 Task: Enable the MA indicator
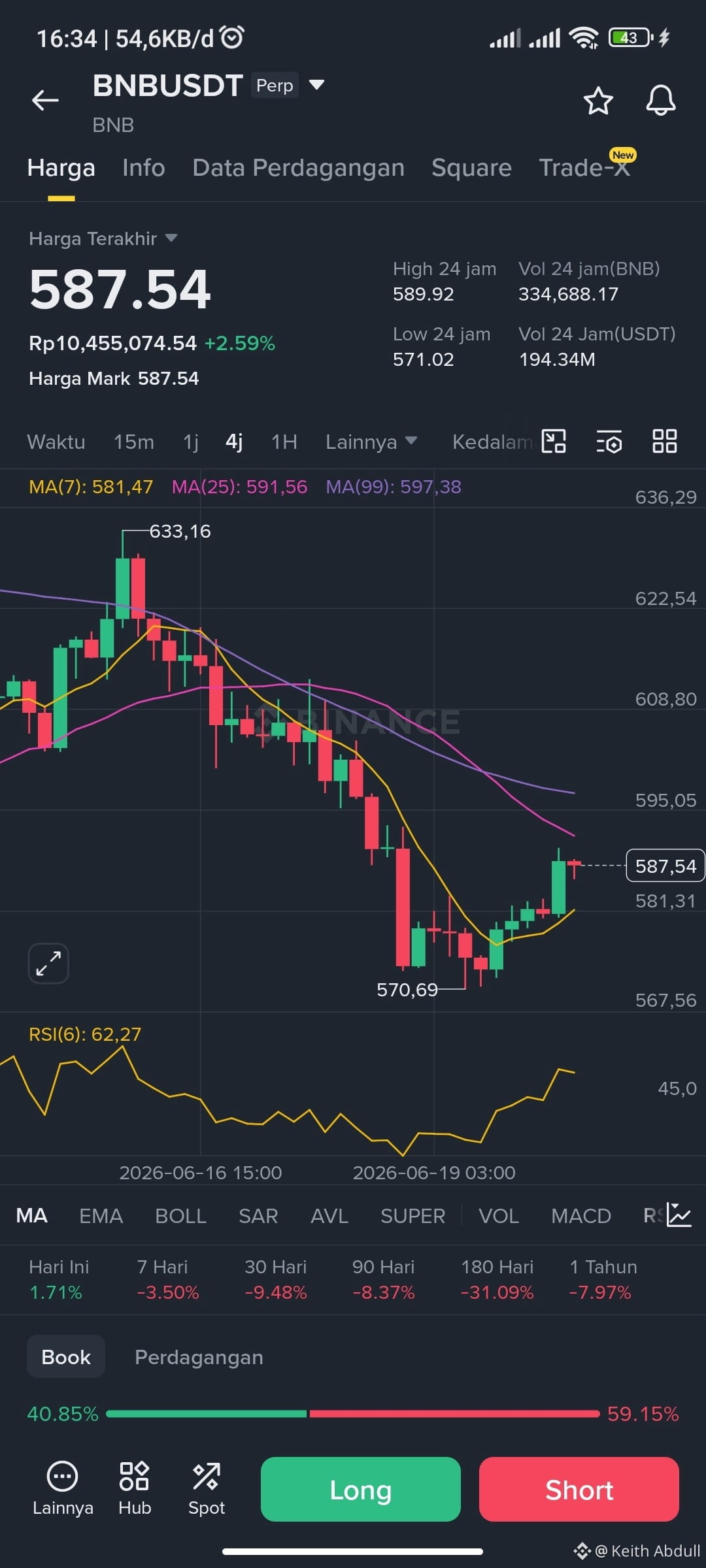[x=31, y=1216]
